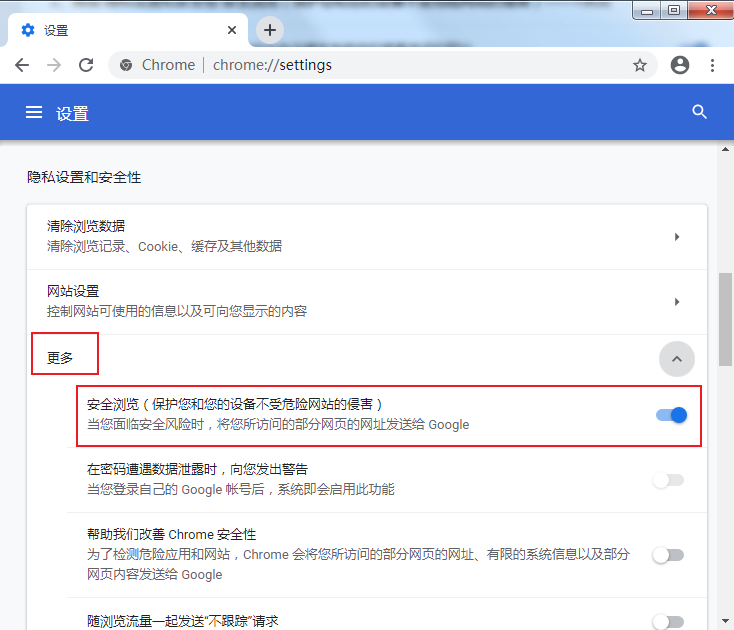Click the 网站设置 row title

[73, 291]
